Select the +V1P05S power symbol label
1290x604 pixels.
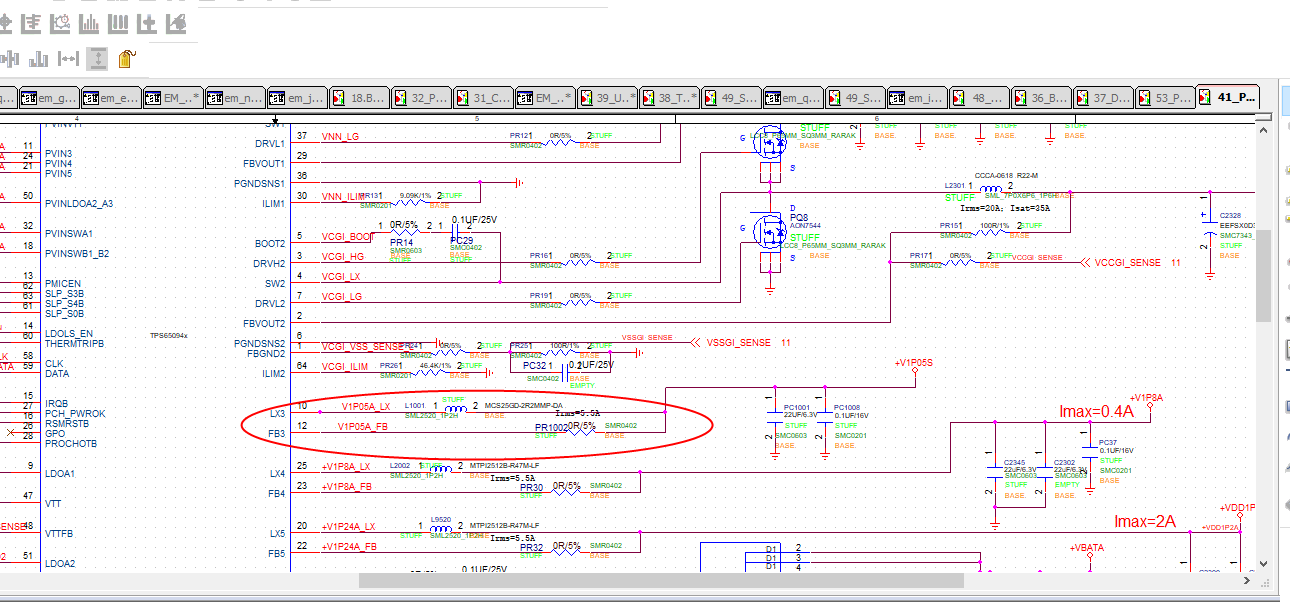click(912, 362)
